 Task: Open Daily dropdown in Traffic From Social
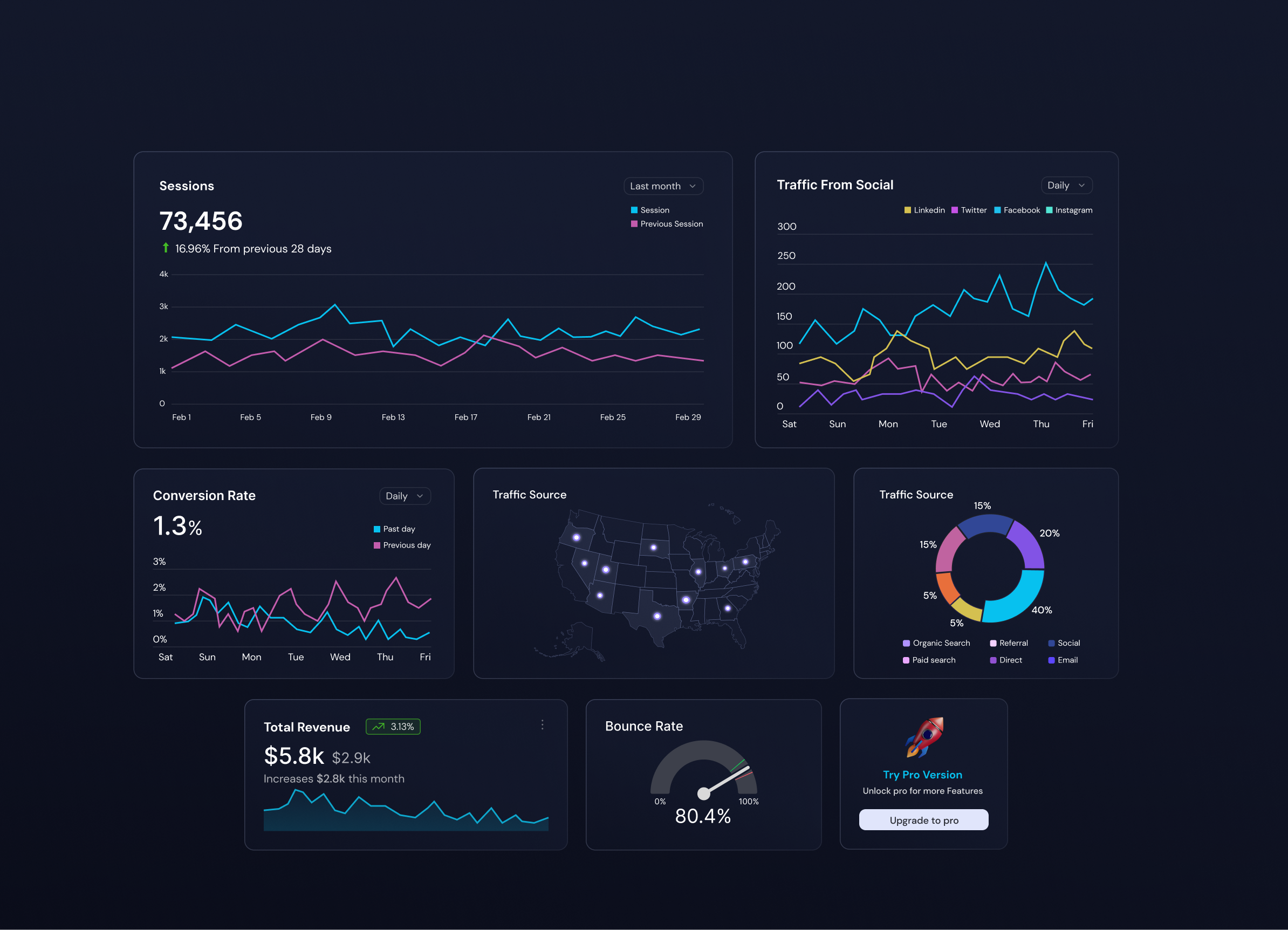[x=1066, y=185]
